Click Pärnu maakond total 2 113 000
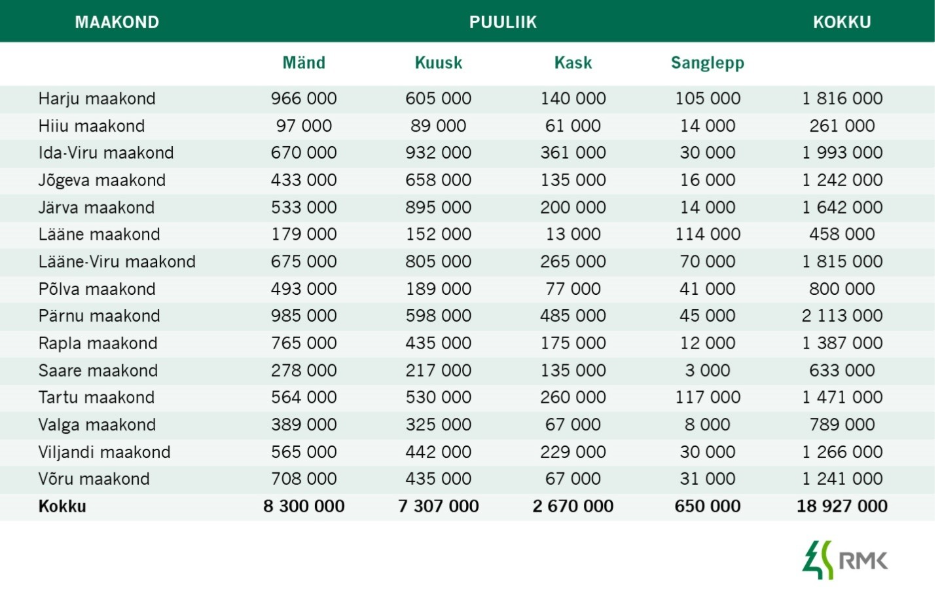The image size is (936, 600). [x=842, y=316]
